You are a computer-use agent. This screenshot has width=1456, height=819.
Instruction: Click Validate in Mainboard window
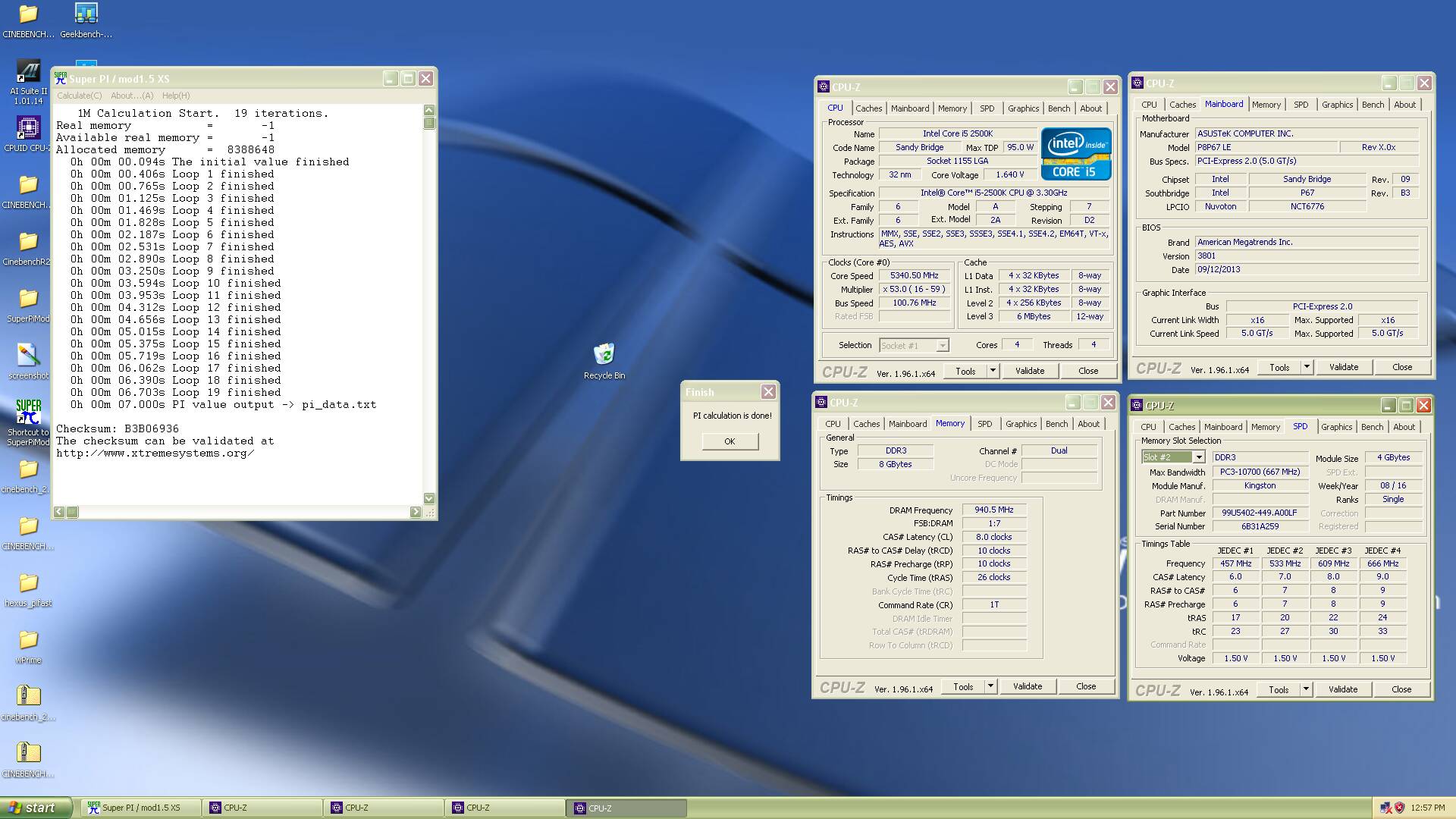click(x=1344, y=367)
